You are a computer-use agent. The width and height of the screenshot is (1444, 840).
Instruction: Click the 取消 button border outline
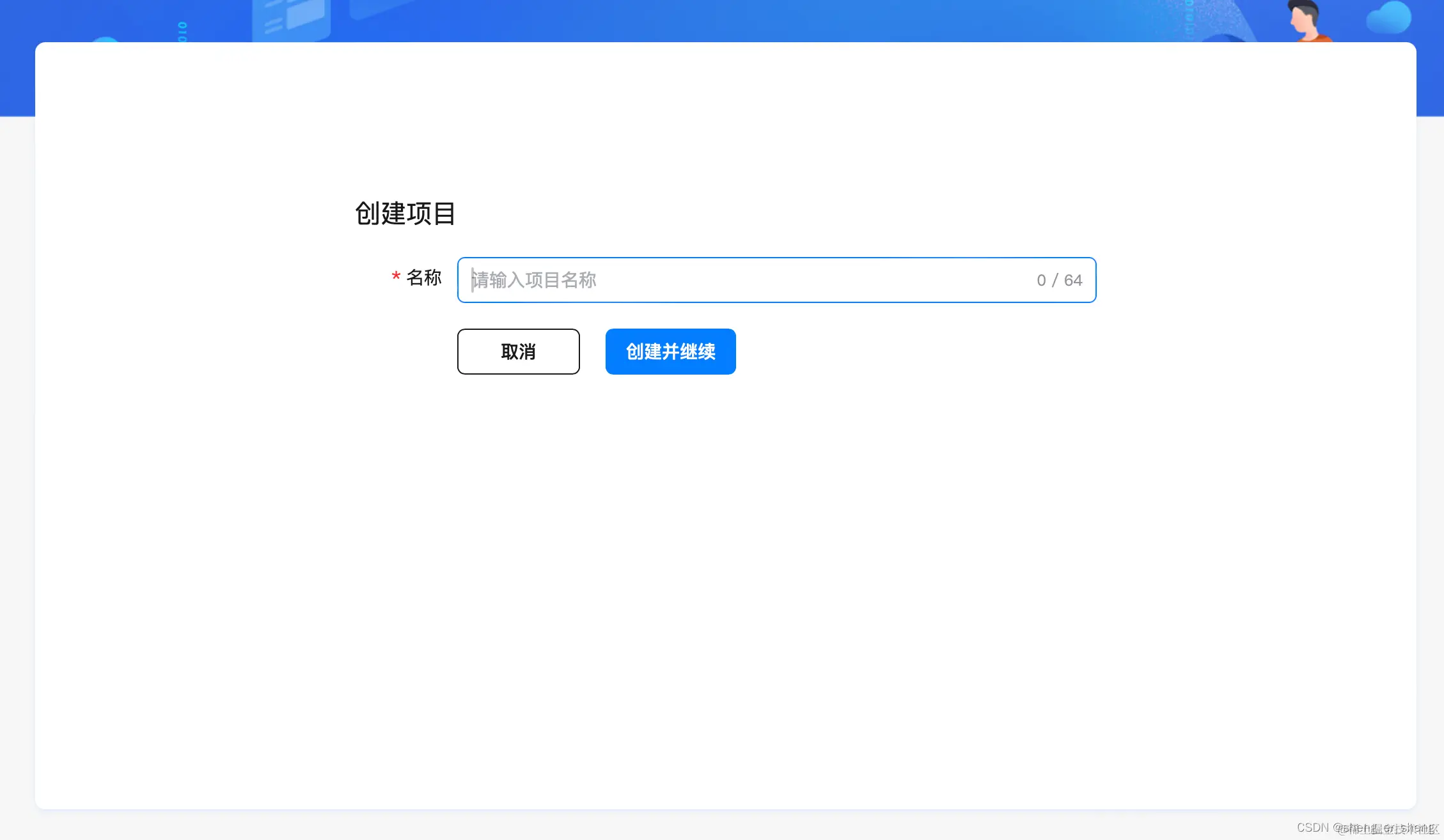click(518, 331)
